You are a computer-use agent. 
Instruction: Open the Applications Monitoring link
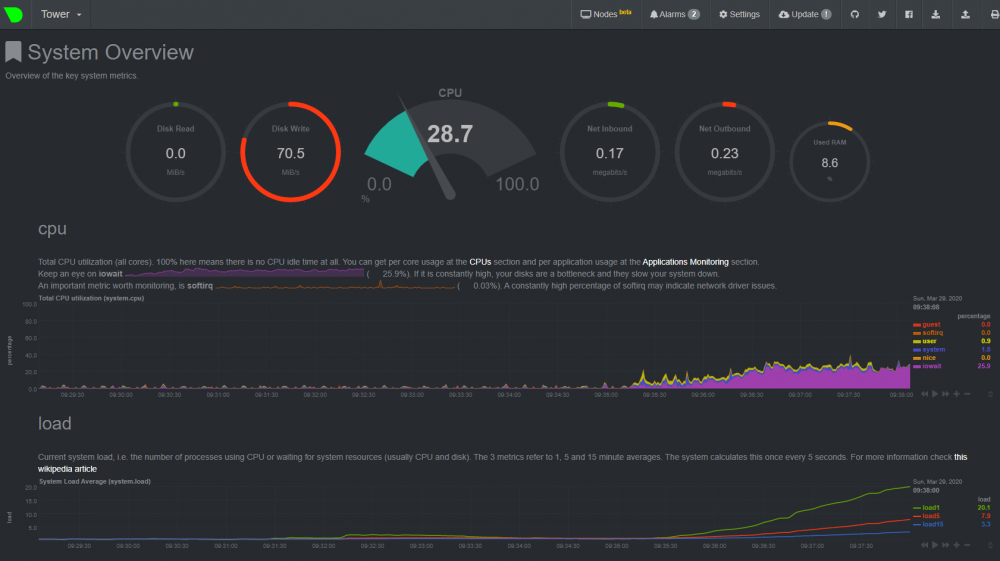(x=685, y=262)
